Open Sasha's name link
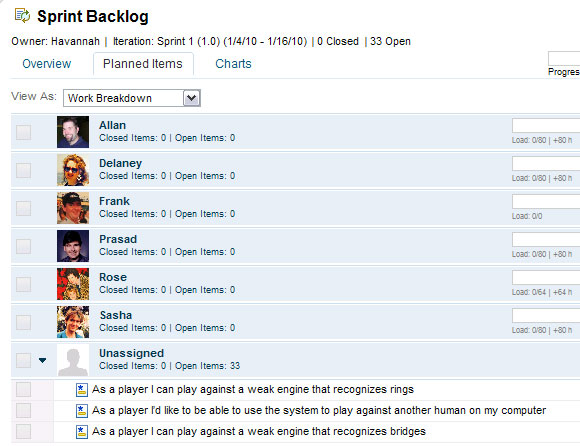The height and width of the screenshot is (446, 580). (116, 315)
